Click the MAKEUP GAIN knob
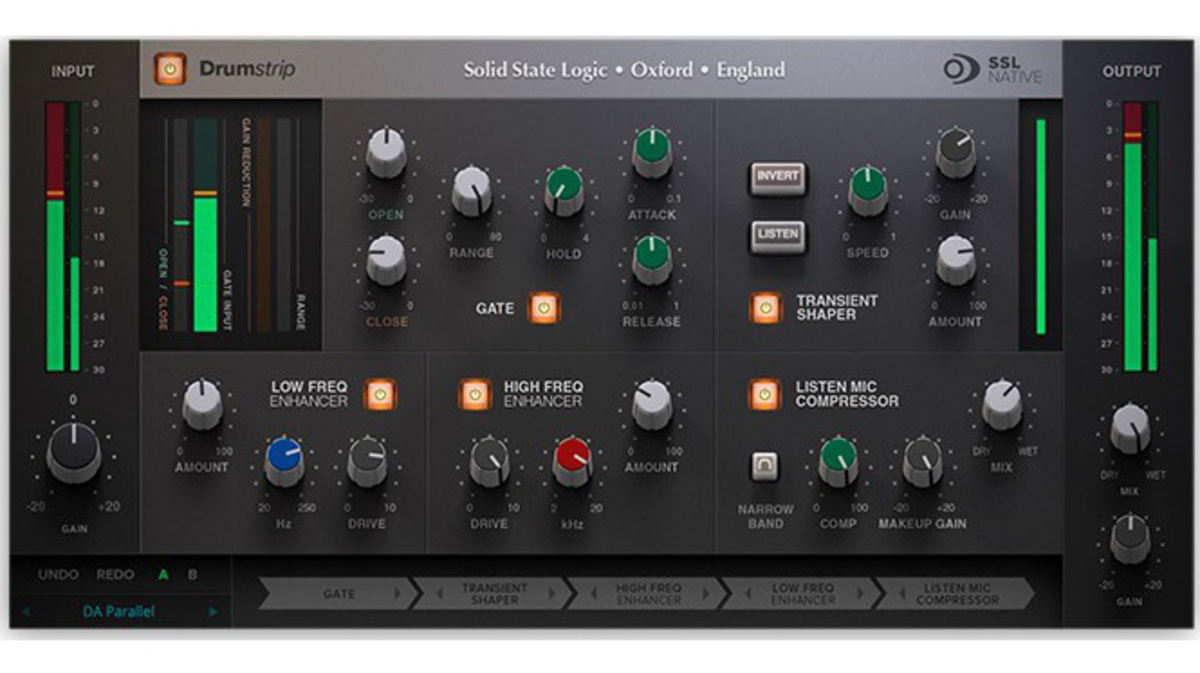This screenshot has width=1200, height=673. [922, 461]
